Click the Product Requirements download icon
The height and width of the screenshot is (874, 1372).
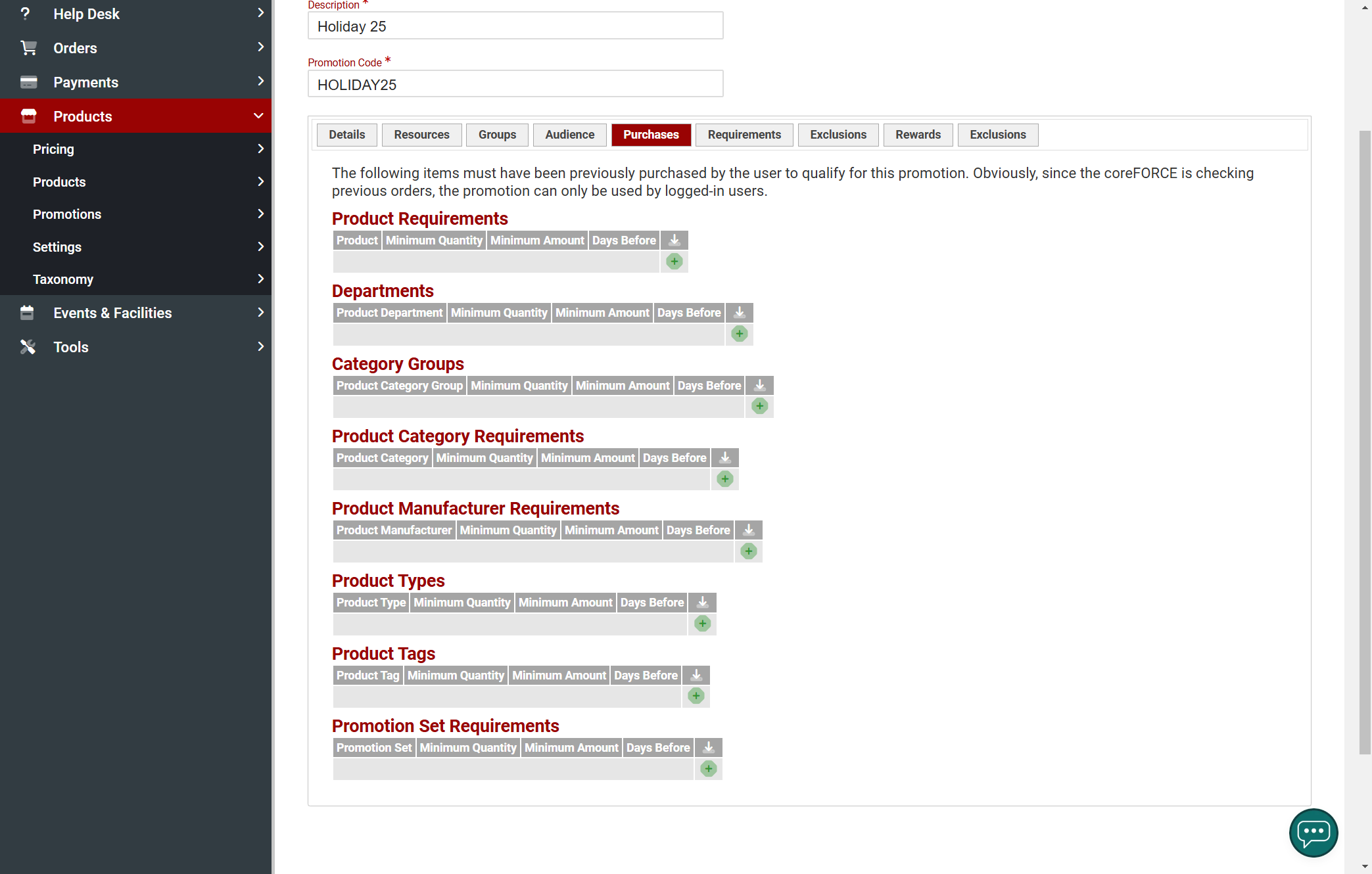point(674,241)
